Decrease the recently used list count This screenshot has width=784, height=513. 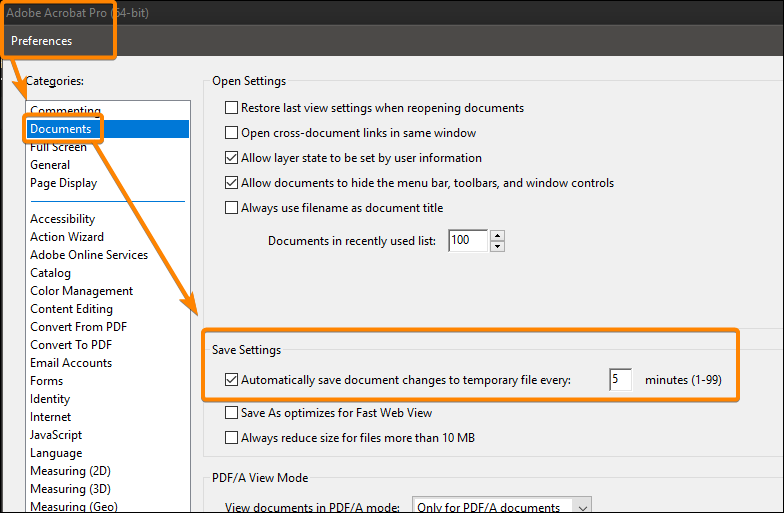[497, 246]
